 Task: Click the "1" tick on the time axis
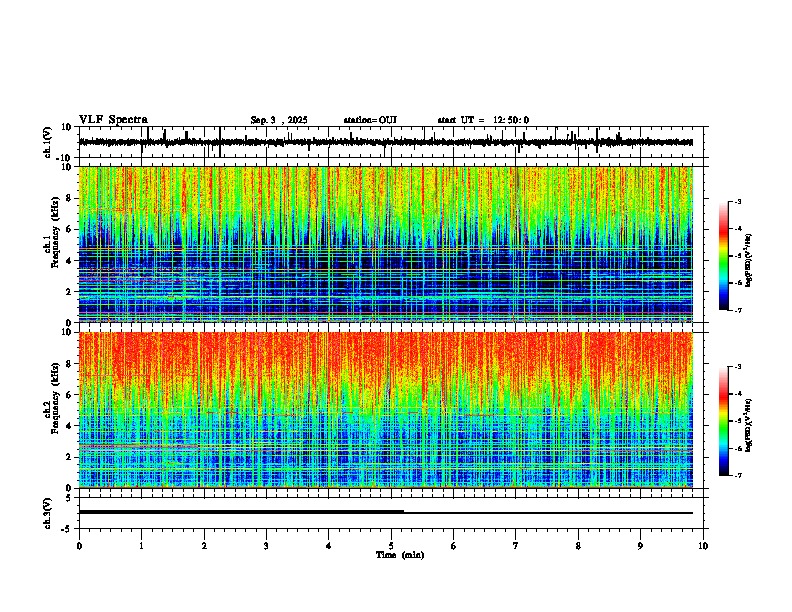coord(141,546)
